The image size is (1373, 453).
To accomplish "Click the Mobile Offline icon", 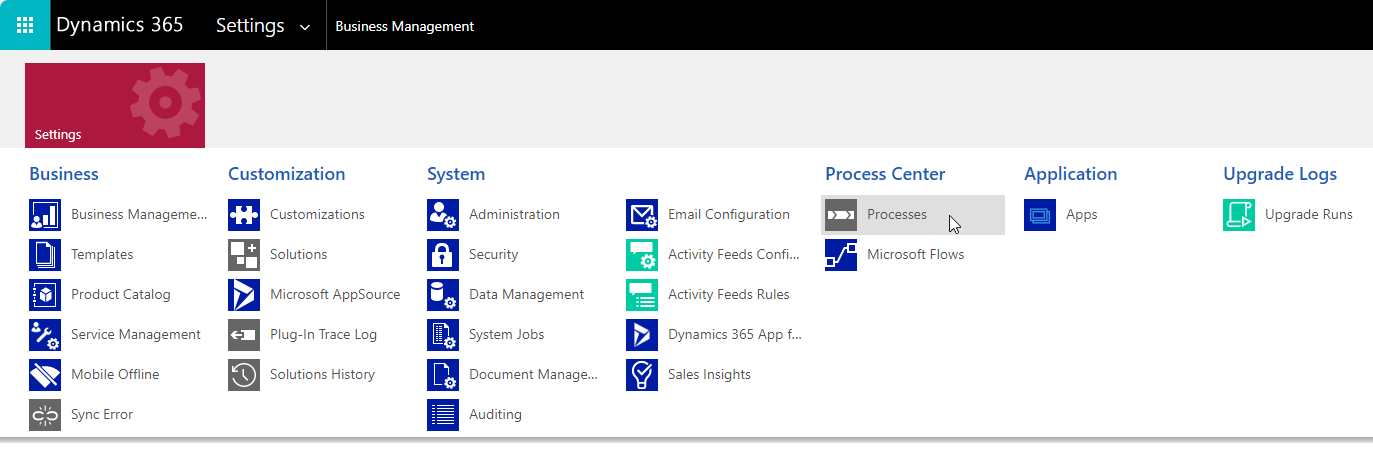I will [45, 375].
